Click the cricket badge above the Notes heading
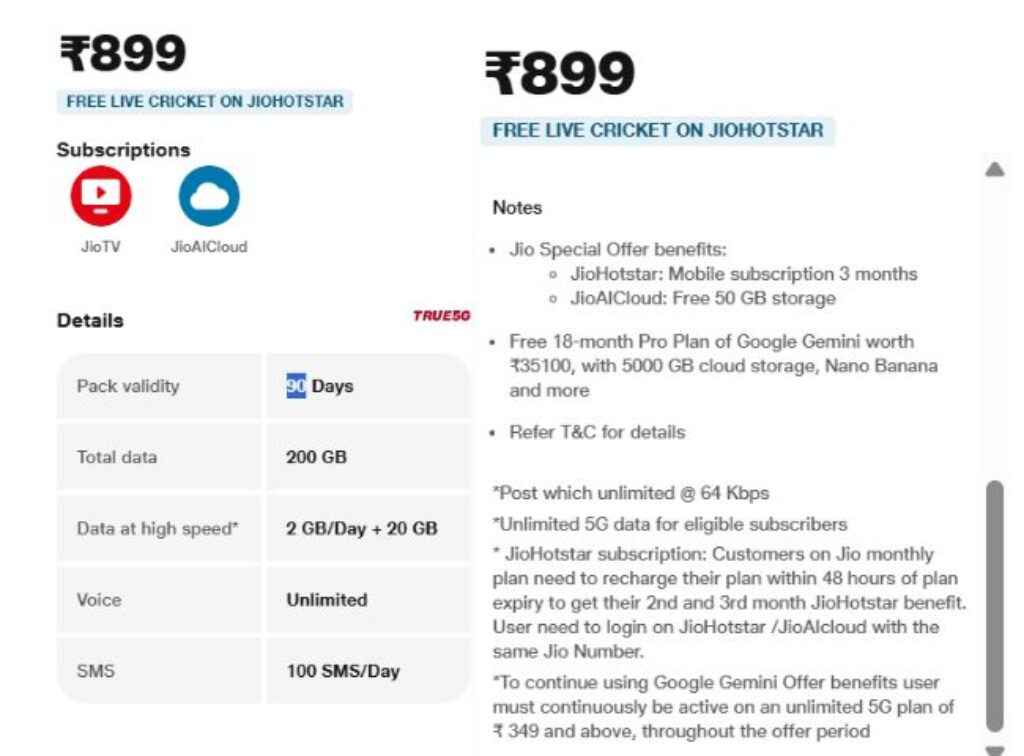This screenshot has width=1024, height=756. [x=657, y=130]
